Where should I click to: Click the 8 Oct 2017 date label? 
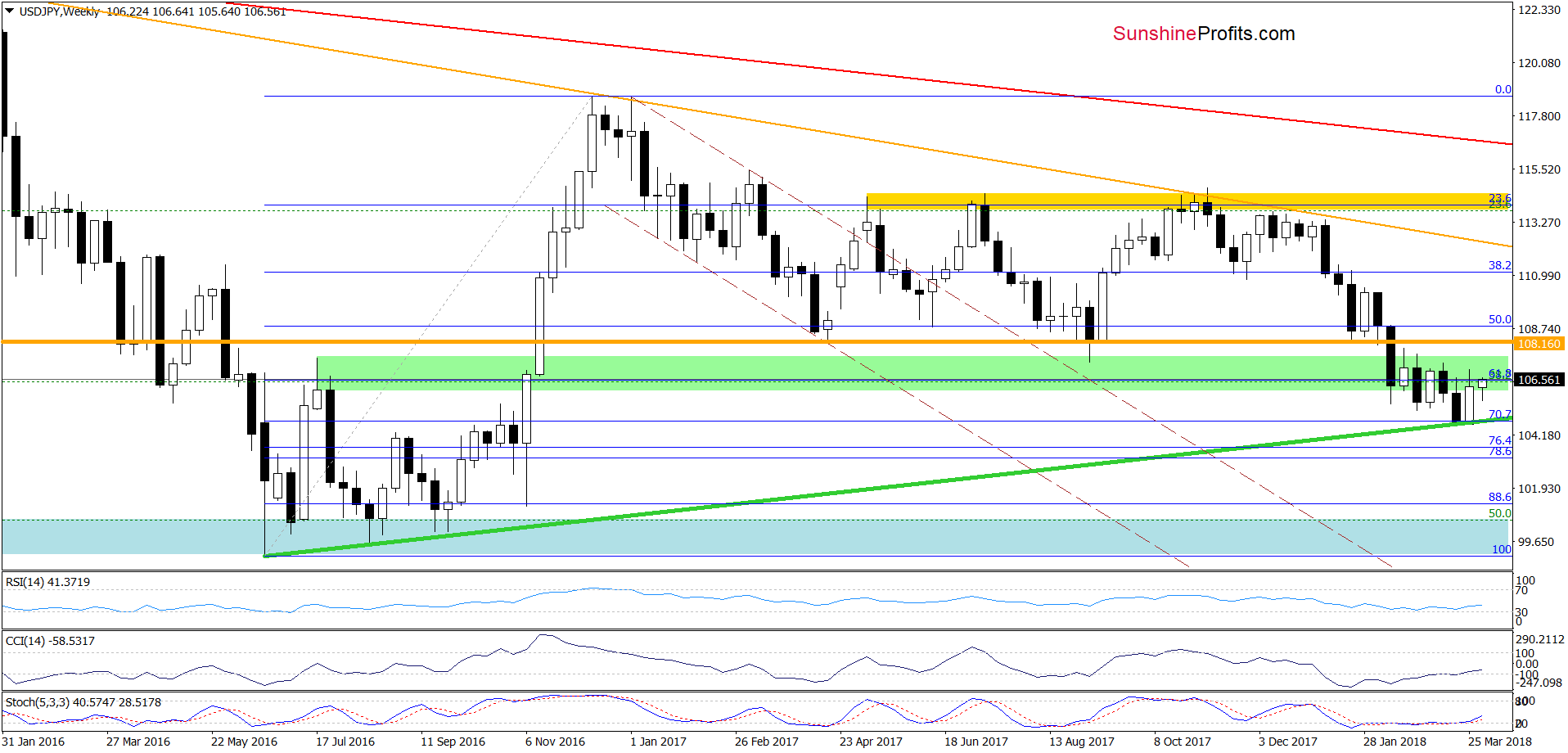point(1182,742)
